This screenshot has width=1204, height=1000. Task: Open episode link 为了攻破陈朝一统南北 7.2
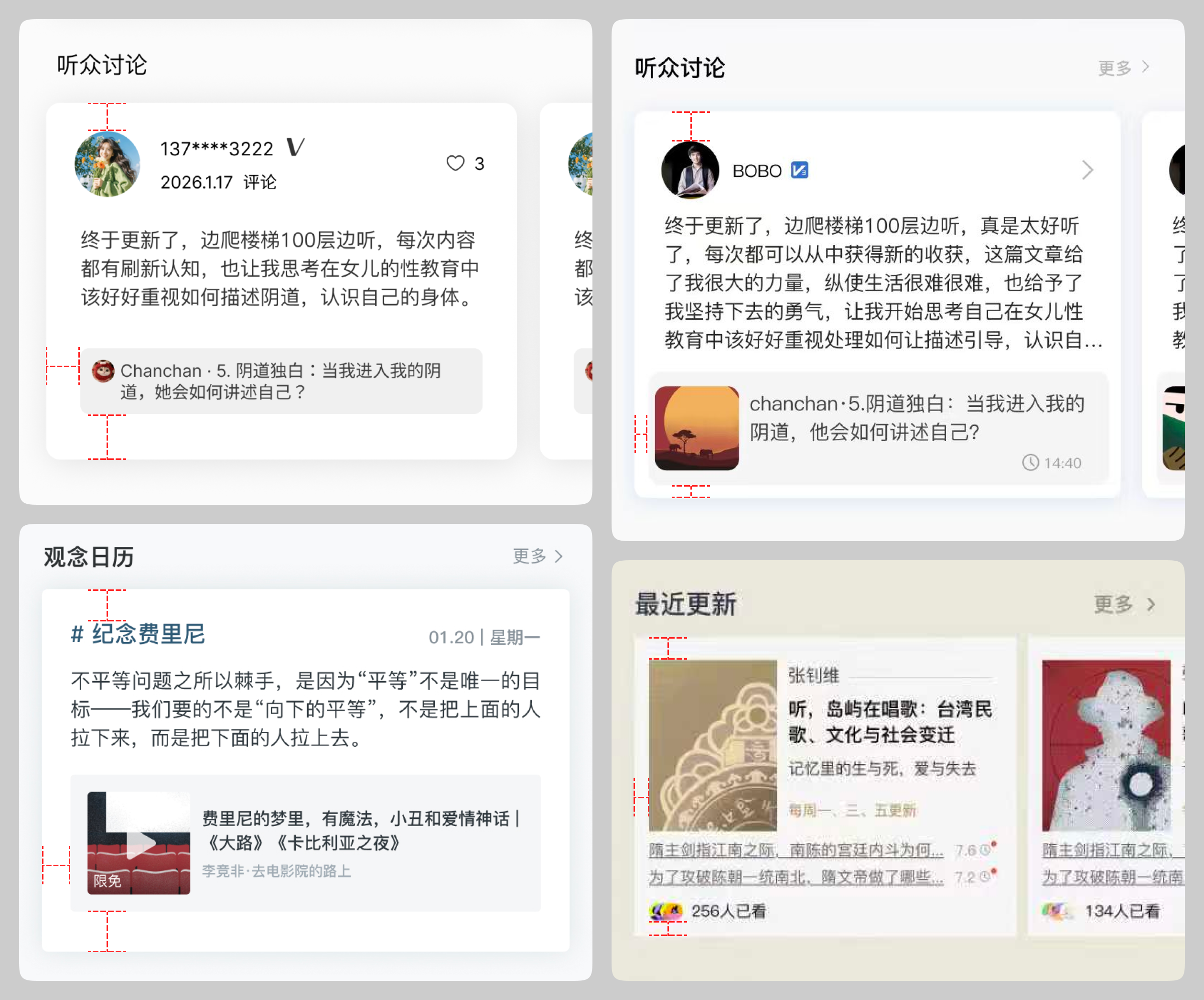[x=795, y=877]
